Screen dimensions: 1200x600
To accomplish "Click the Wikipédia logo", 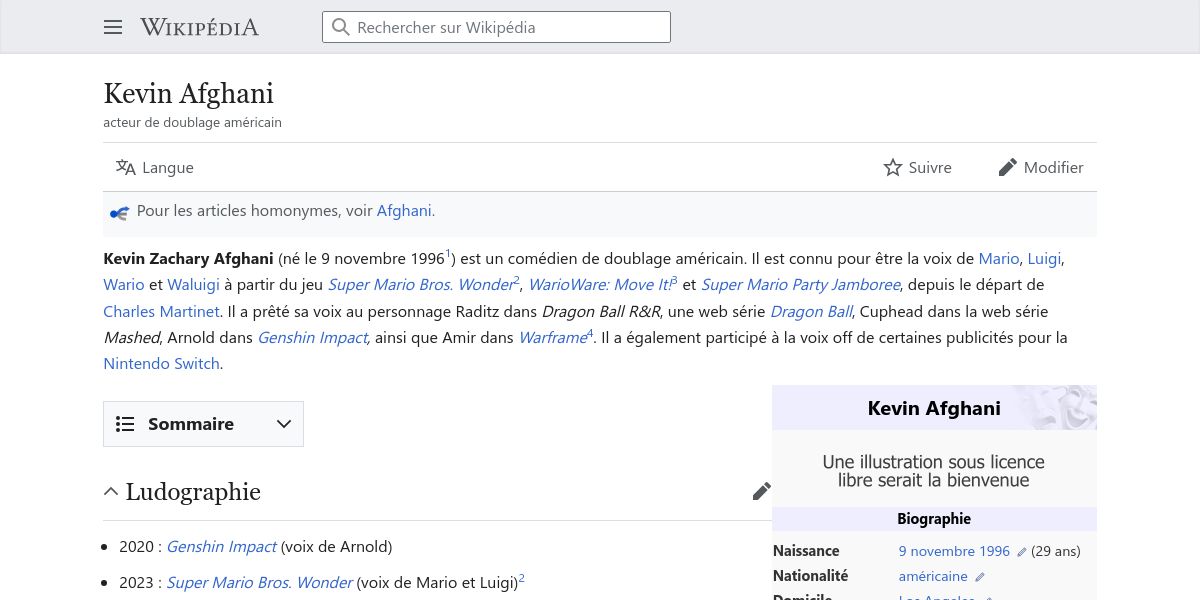I will tap(199, 27).
